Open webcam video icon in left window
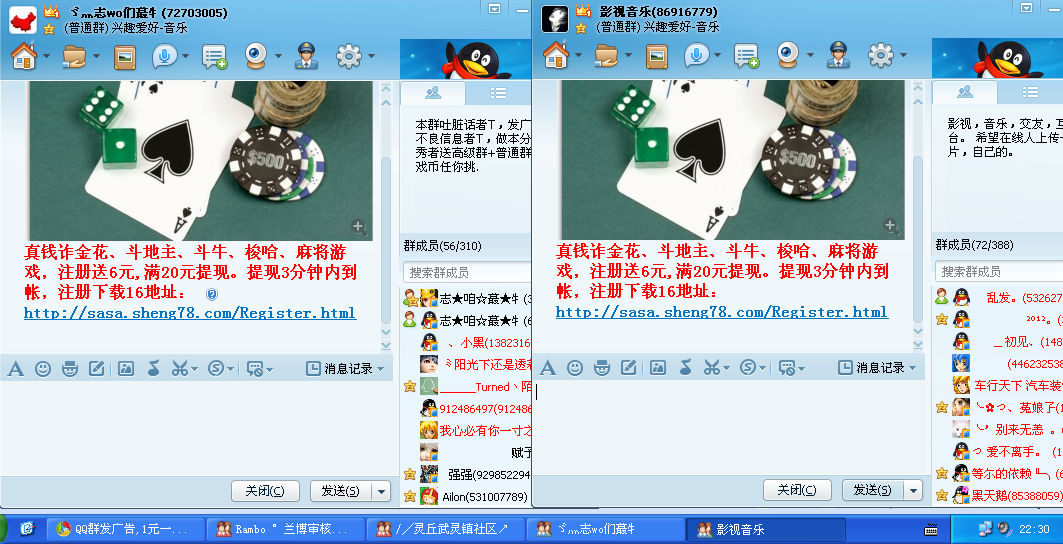1063x544 pixels. [256, 56]
